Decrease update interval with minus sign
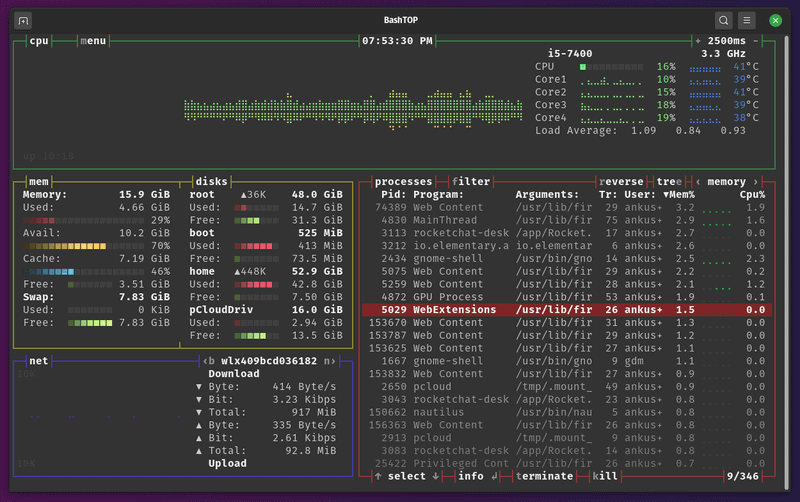800x502 pixels. tap(756, 41)
